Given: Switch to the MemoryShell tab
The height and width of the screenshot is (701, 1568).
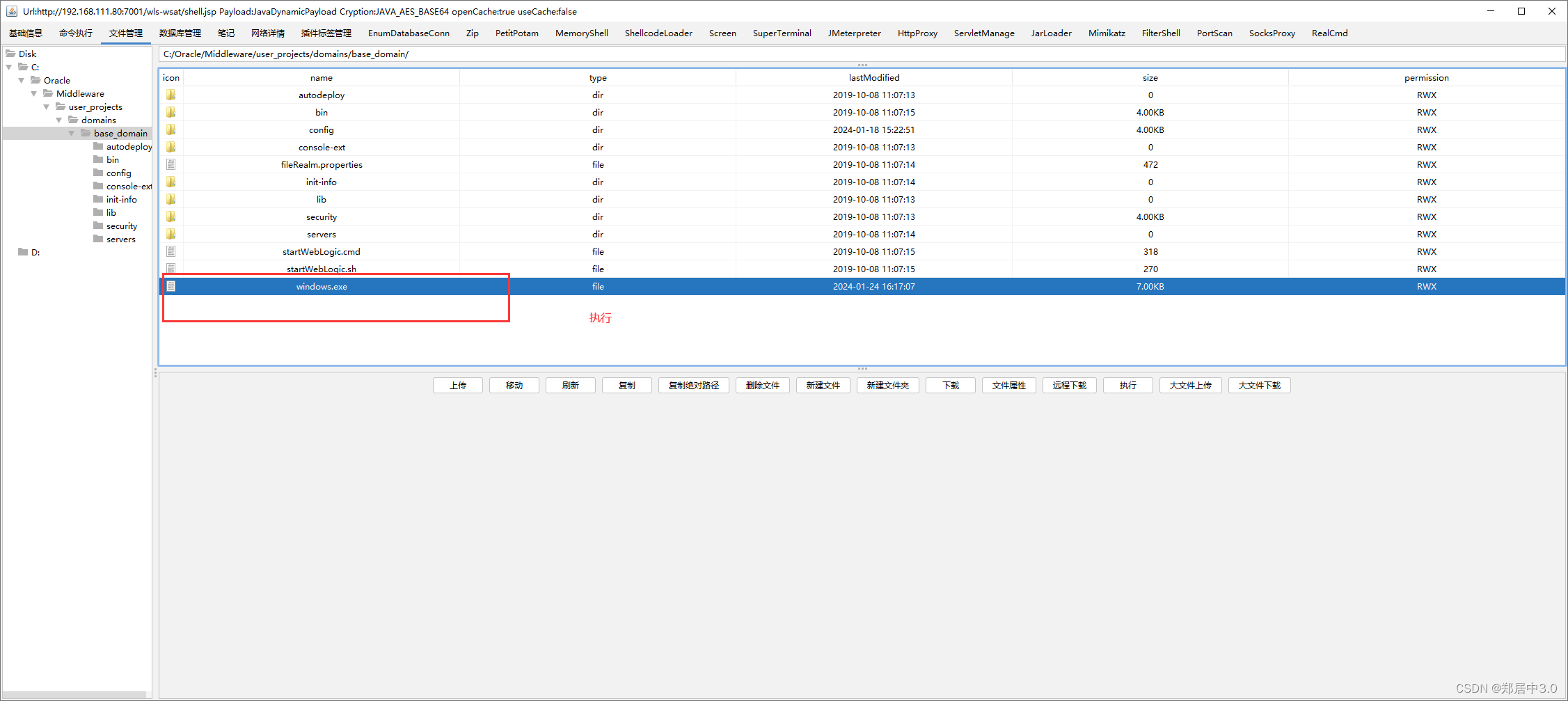Looking at the screenshot, I should click(x=582, y=33).
